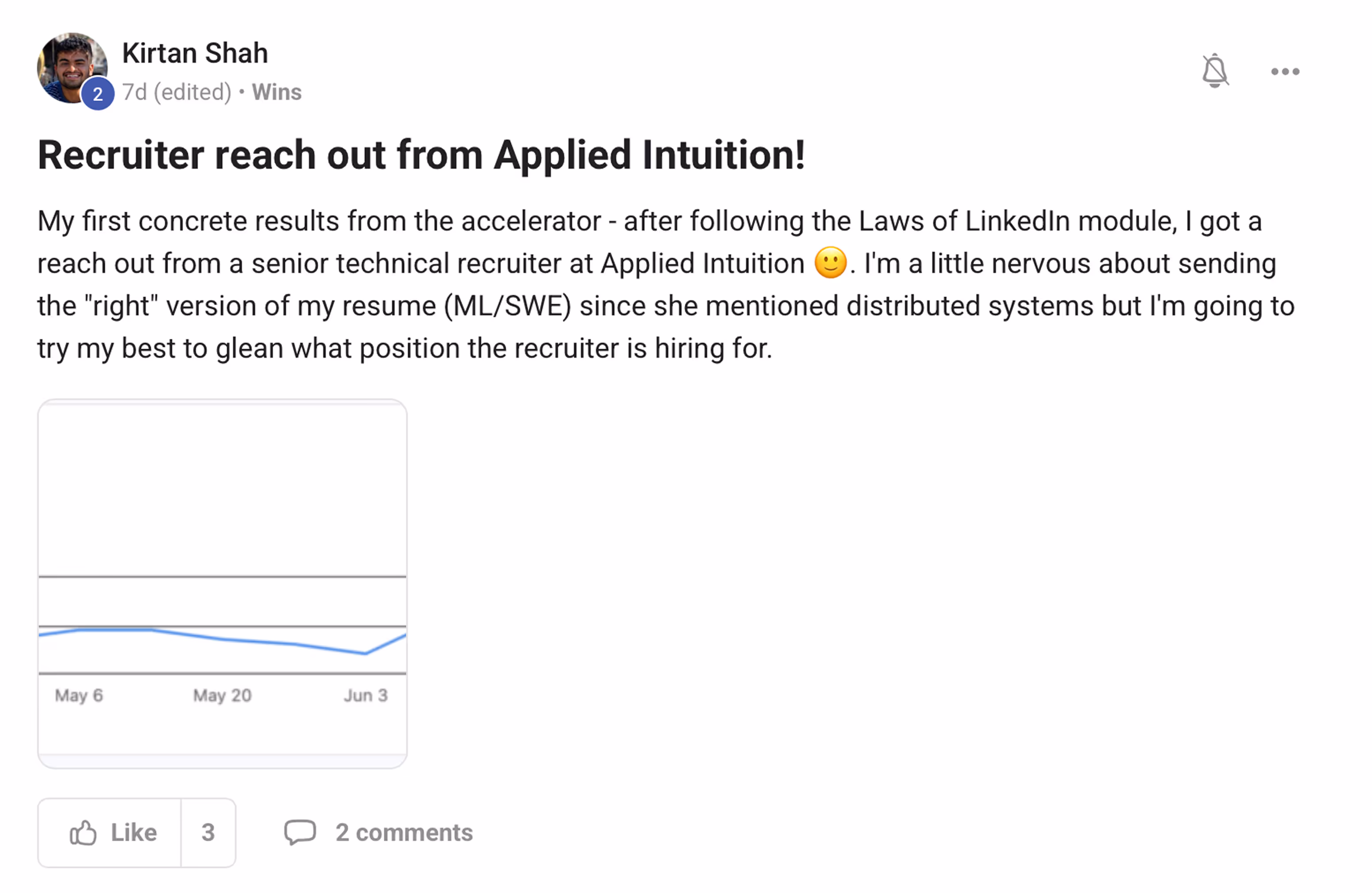Open the 2 comments thread
Image resolution: width=1372 pixels, height=893 pixels.
point(378,832)
